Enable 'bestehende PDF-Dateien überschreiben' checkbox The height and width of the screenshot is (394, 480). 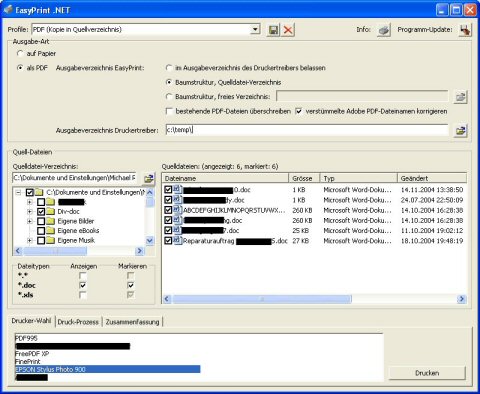[169, 111]
